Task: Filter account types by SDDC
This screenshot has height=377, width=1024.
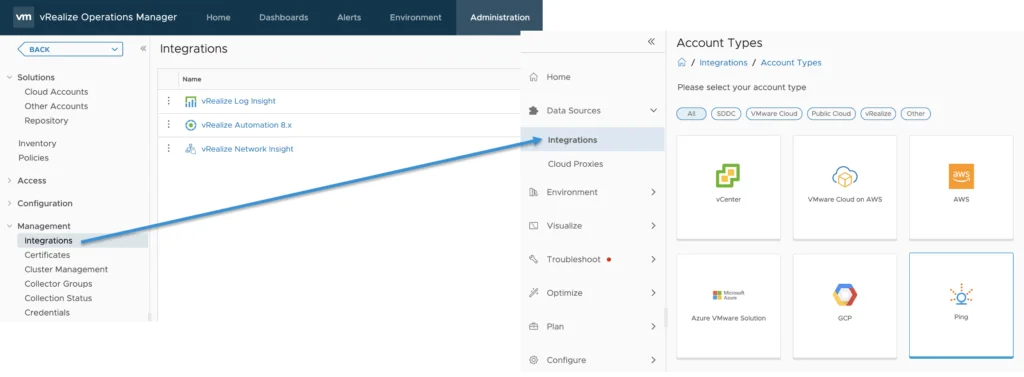Action: tap(726, 114)
